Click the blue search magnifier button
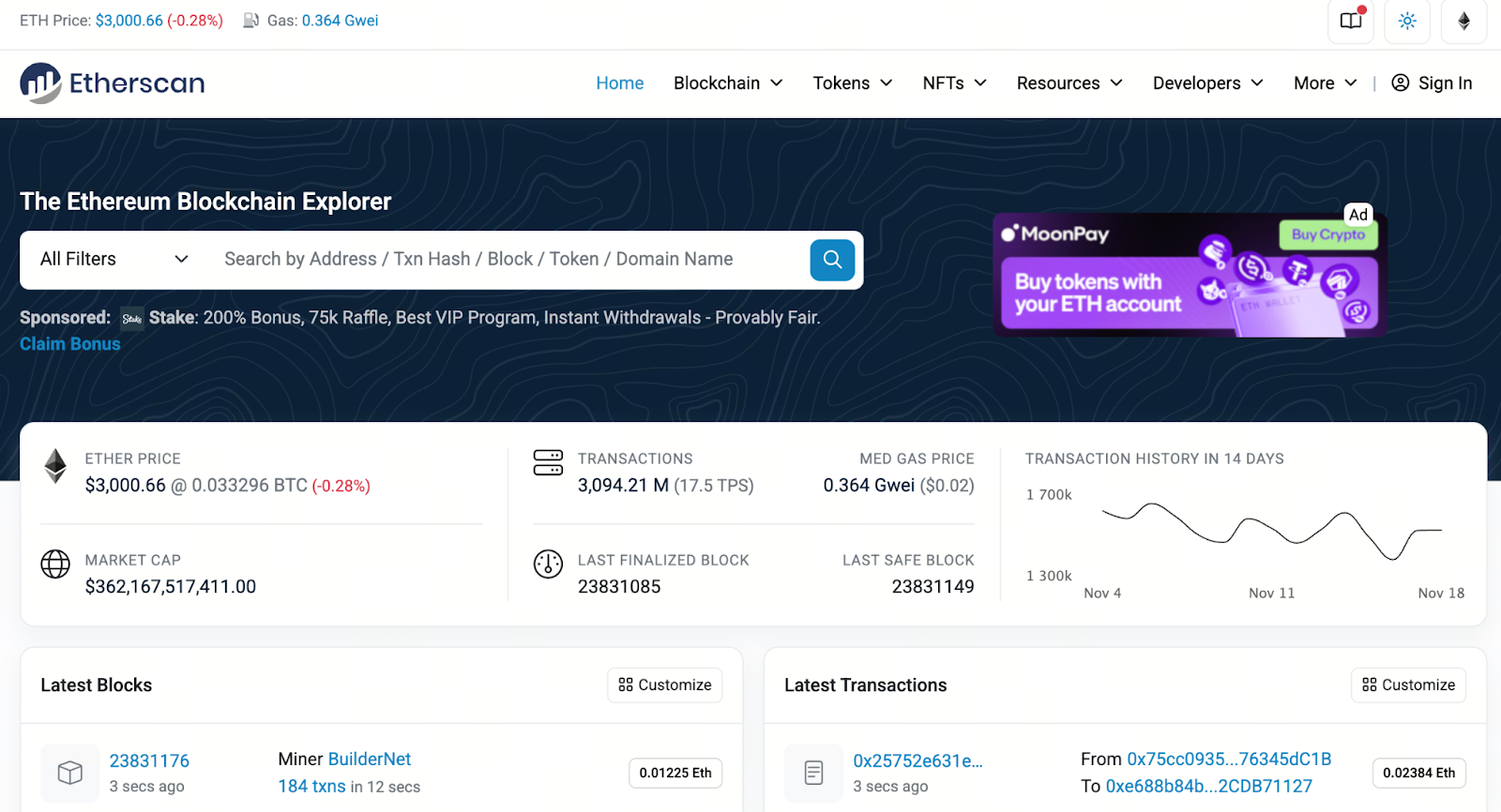 pyautogui.click(x=832, y=260)
